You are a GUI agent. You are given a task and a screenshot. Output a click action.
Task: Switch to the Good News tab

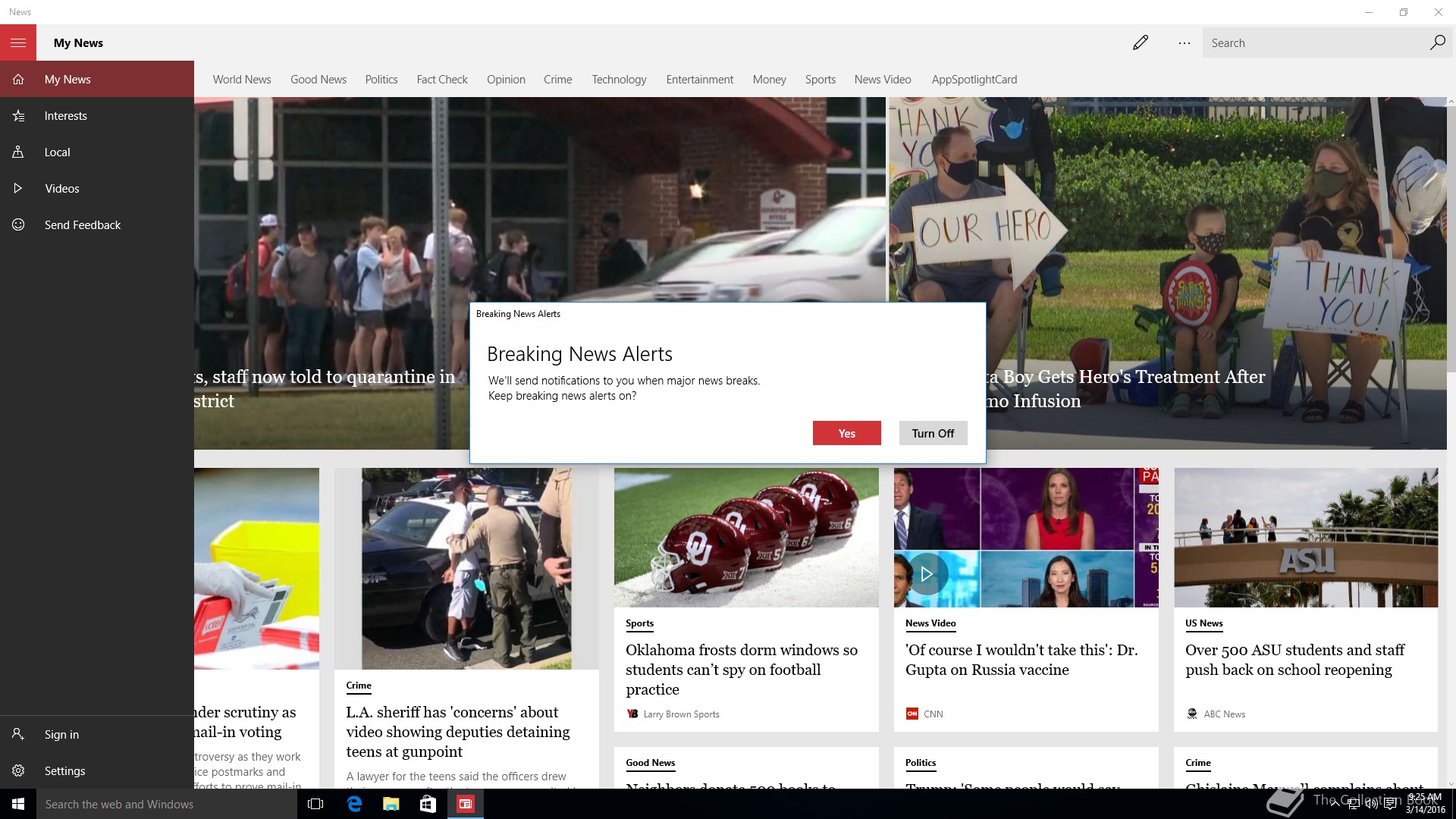pos(318,80)
